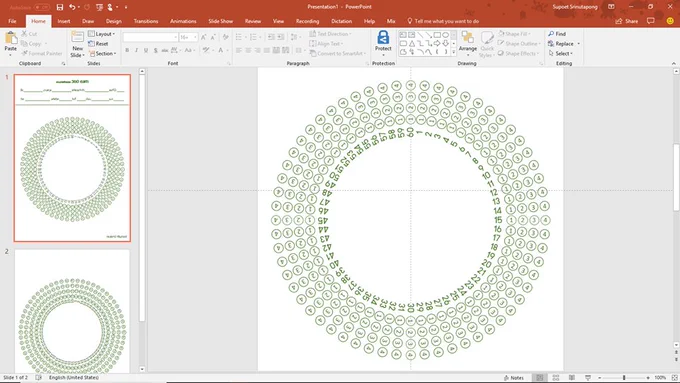
Task: Open the font size dropdown
Action: coord(195,37)
